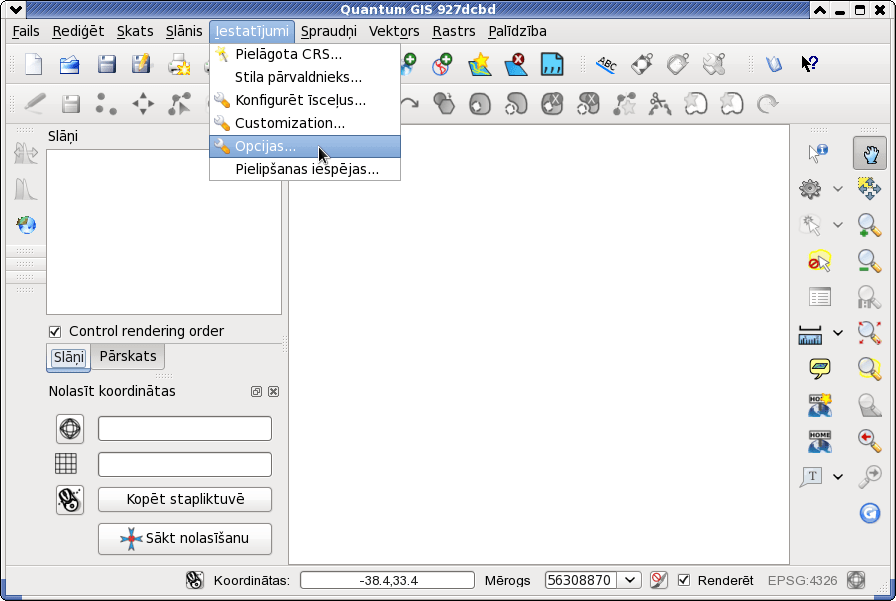Open project via the folder icon

pos(70,65)
